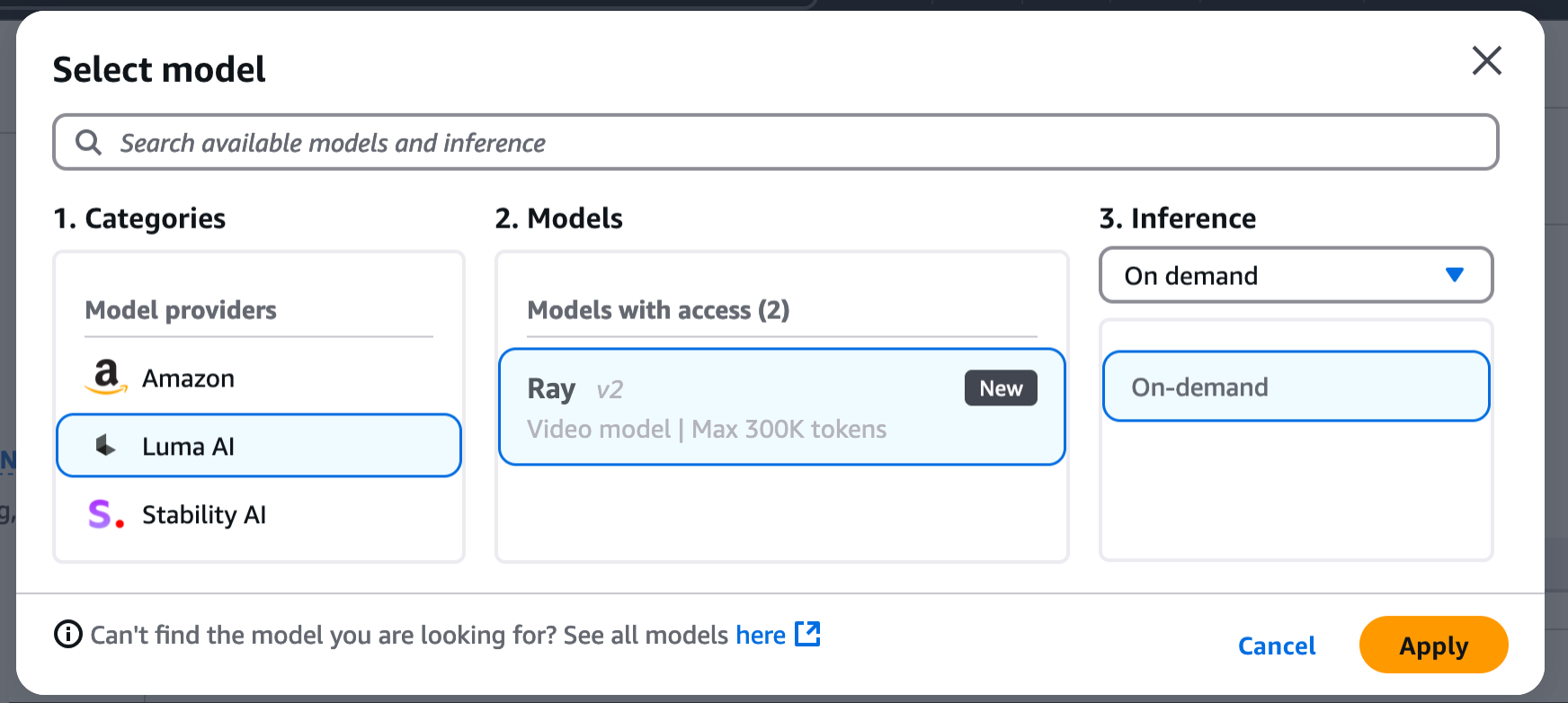Cancel the model selection

(1276, 645)
